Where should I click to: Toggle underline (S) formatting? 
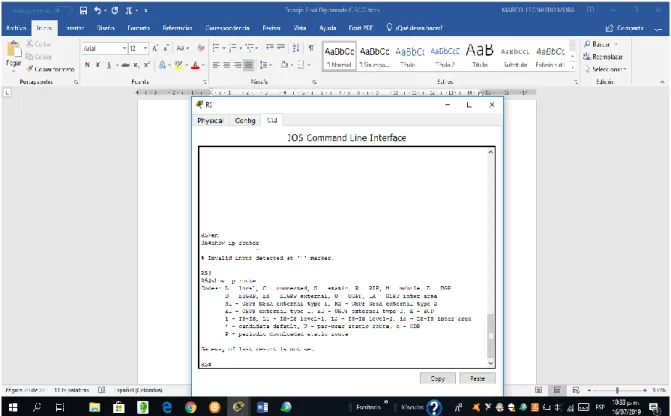pos(109,65)
